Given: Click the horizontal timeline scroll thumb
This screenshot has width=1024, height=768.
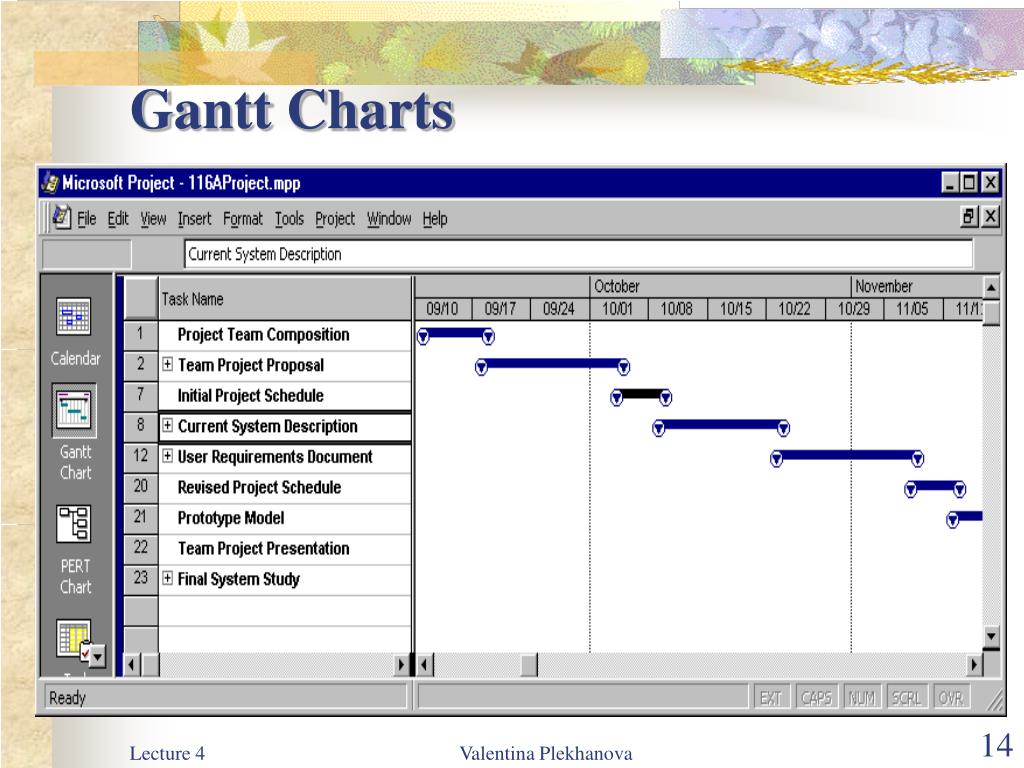Looking at the screenshot, I should [529, 665].
